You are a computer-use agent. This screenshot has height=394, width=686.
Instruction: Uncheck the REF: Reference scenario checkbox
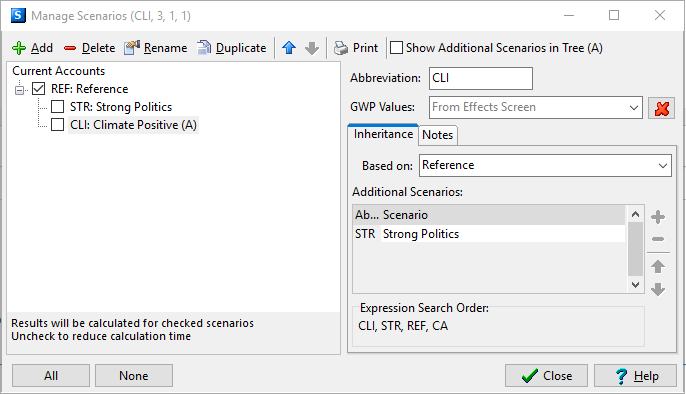pos(38,89)
